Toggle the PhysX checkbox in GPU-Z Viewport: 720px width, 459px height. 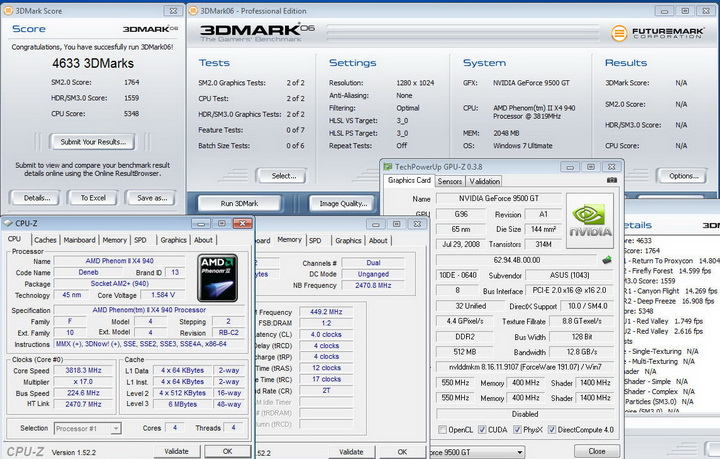pos(518,430)
